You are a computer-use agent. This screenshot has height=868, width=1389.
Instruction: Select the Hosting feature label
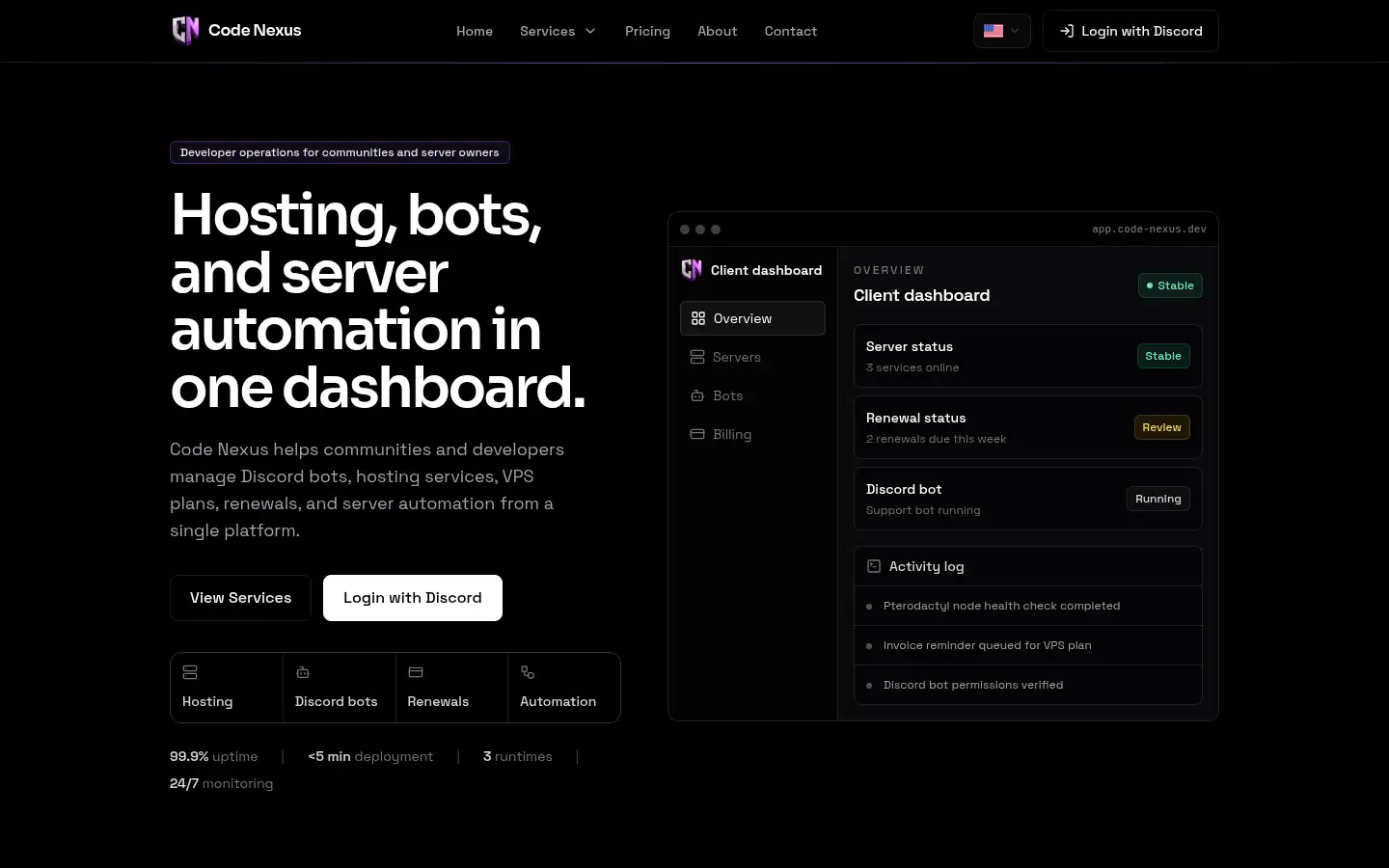(207, 701)
